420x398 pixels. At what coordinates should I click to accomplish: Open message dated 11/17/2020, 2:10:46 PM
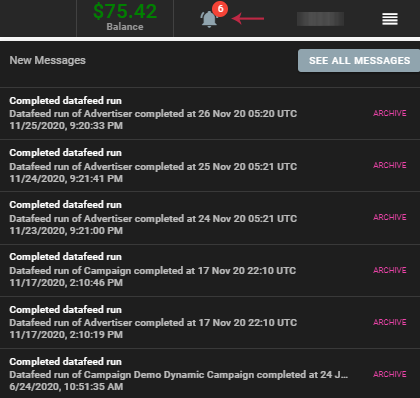point(210,270)
